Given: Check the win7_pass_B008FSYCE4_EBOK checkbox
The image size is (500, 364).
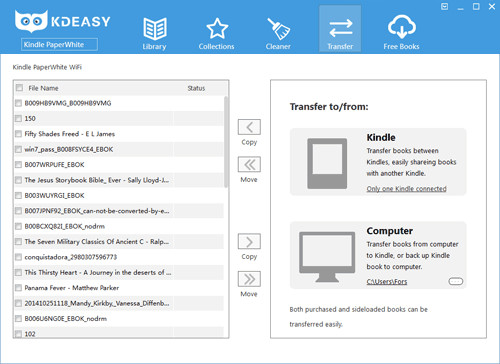Looking at the screenshot, I should [x=18, y=149].
